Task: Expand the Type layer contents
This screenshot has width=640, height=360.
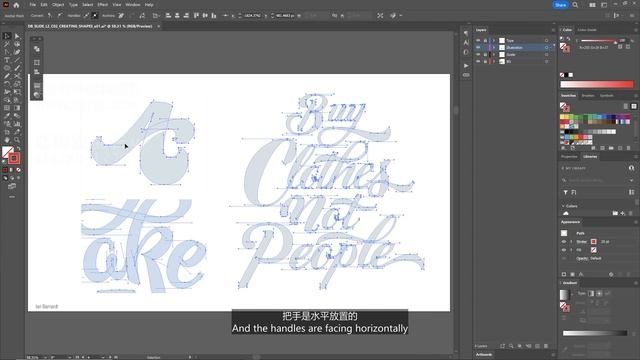Action: click(494, 40)
